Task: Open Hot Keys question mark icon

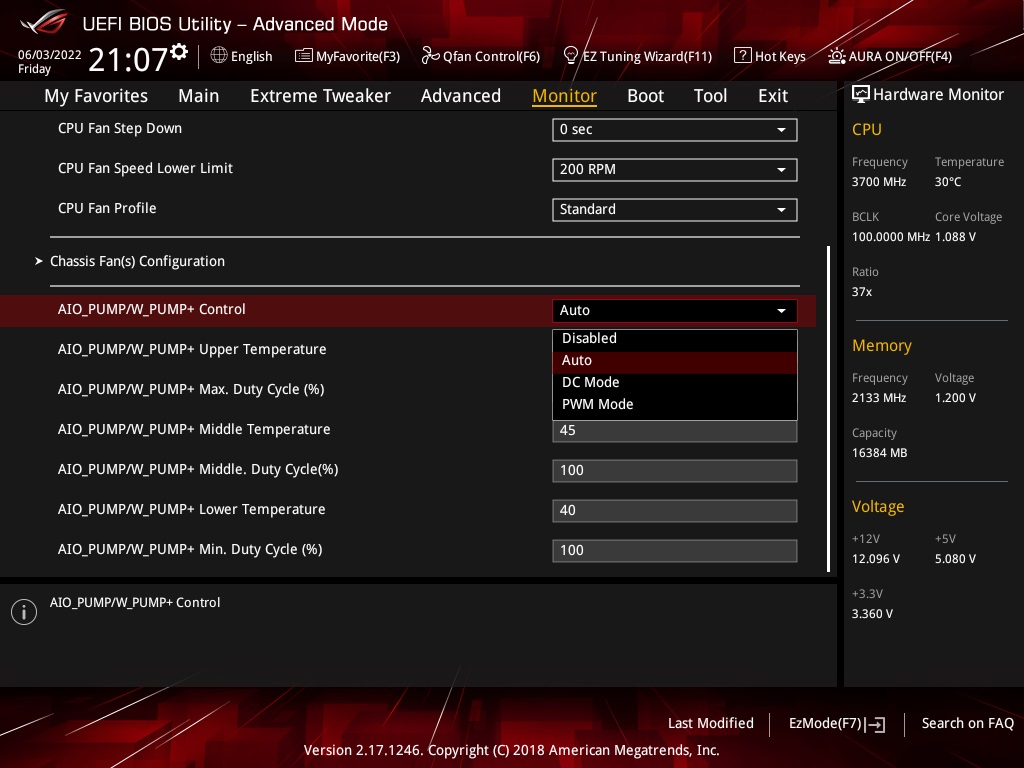Action: point(743,56)
